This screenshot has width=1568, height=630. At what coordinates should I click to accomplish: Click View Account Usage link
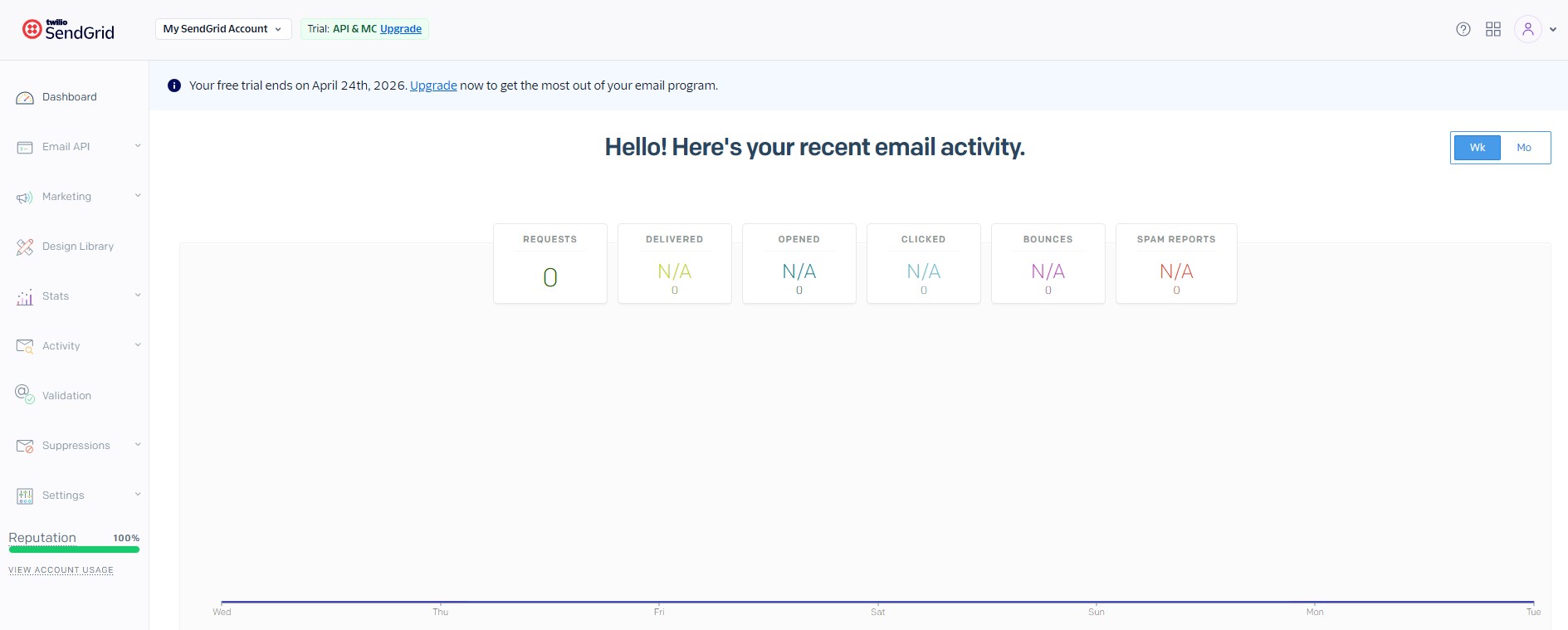61,570
